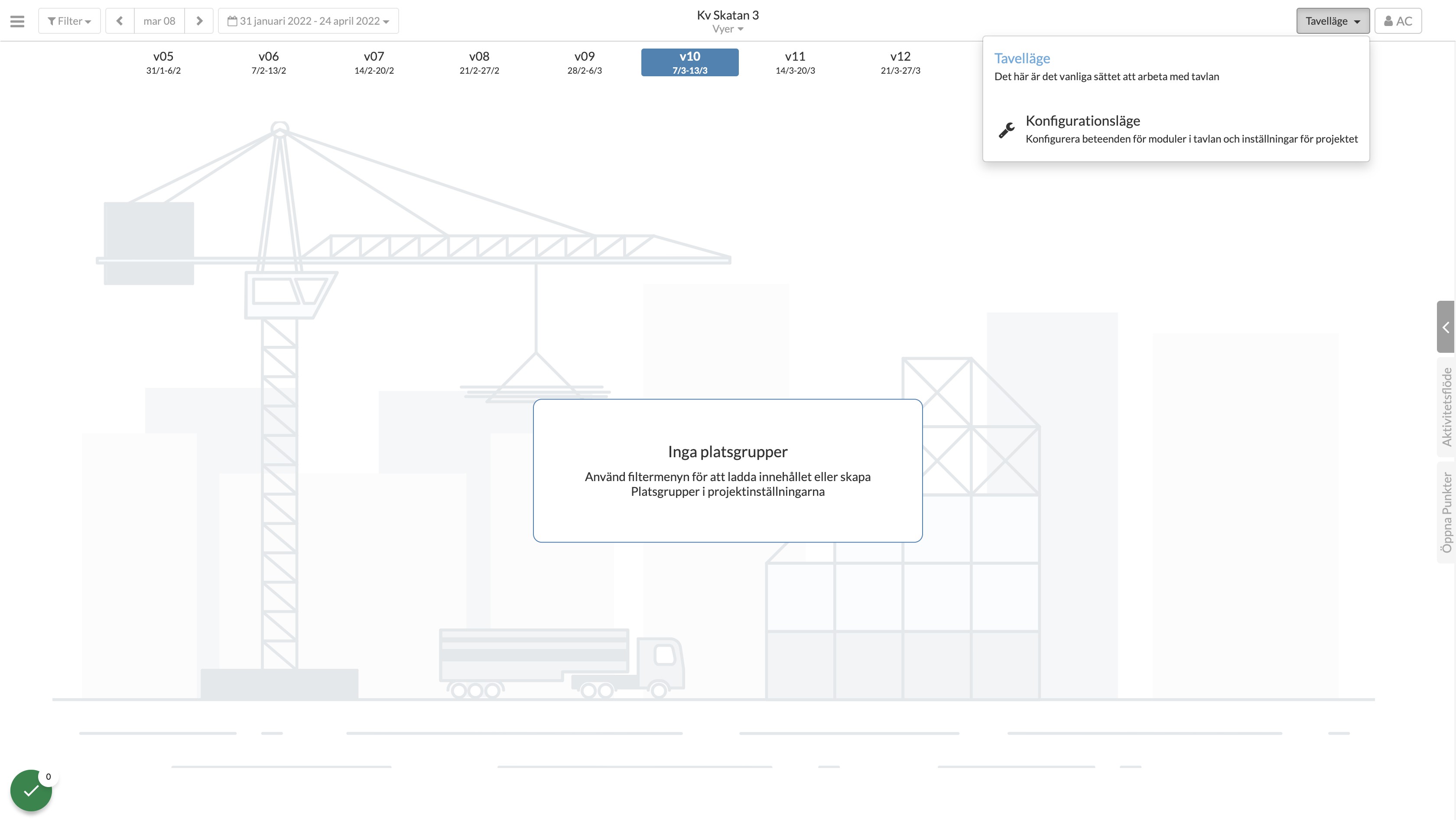Click the 0 count badge
The image size is (1456, 820).
pyautogui.click(x=49, y=777)
